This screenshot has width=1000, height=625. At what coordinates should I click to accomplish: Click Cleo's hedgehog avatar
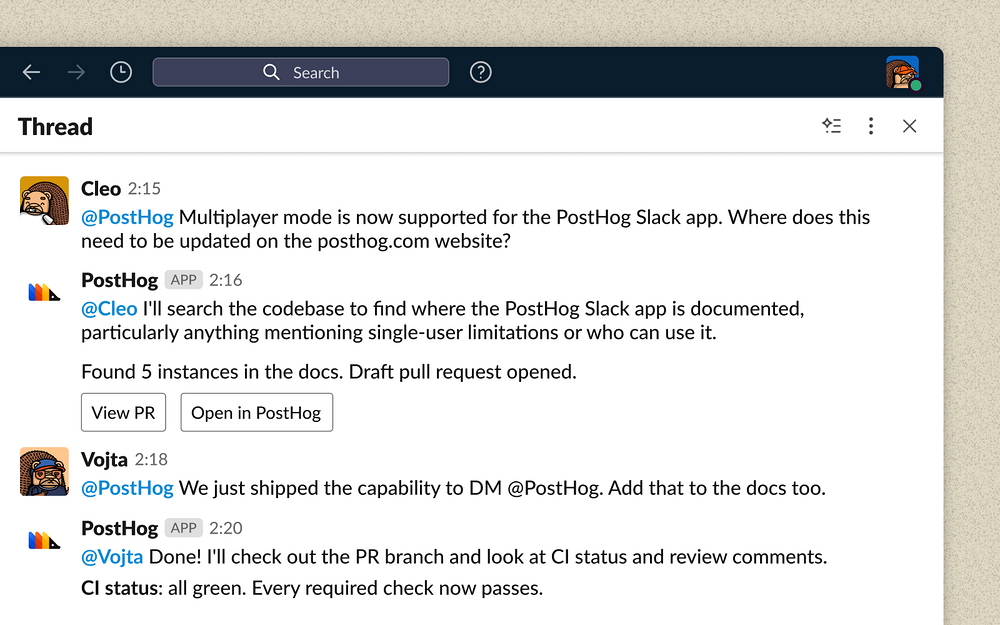click(44, 200)
